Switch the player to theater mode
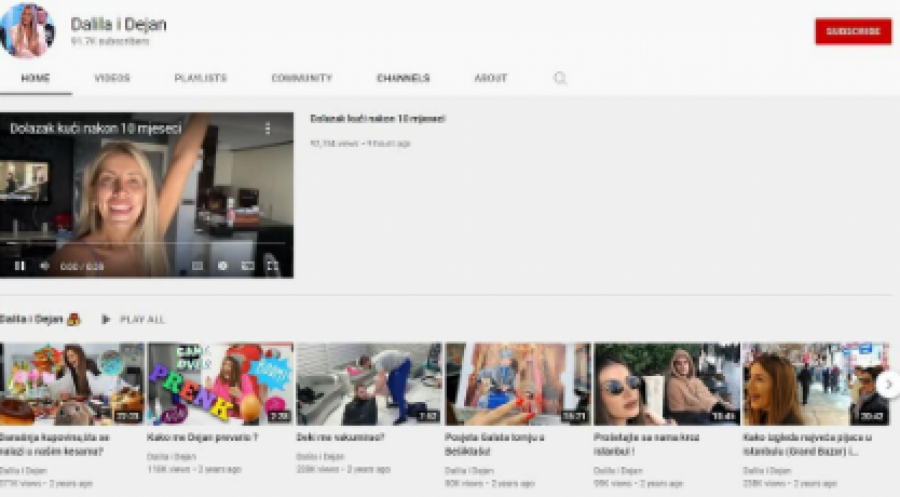 pyautogui.click(x=247, y=266)
